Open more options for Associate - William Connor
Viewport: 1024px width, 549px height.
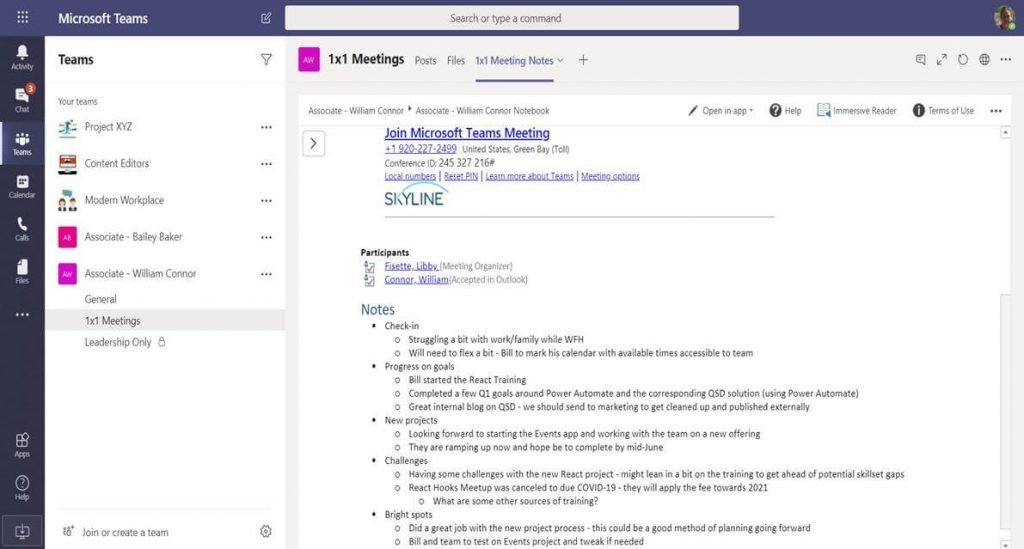(x=266, y=274)
